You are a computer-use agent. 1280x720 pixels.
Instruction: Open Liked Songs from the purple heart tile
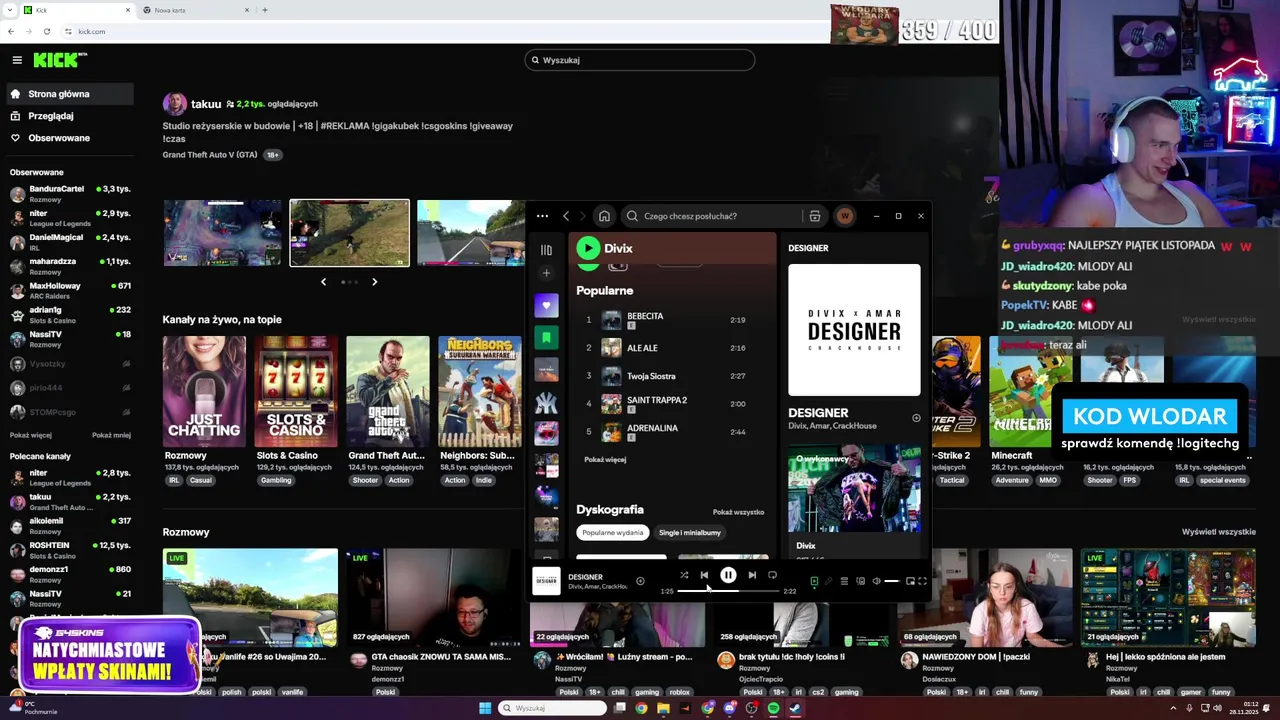[x=546, y=305]
